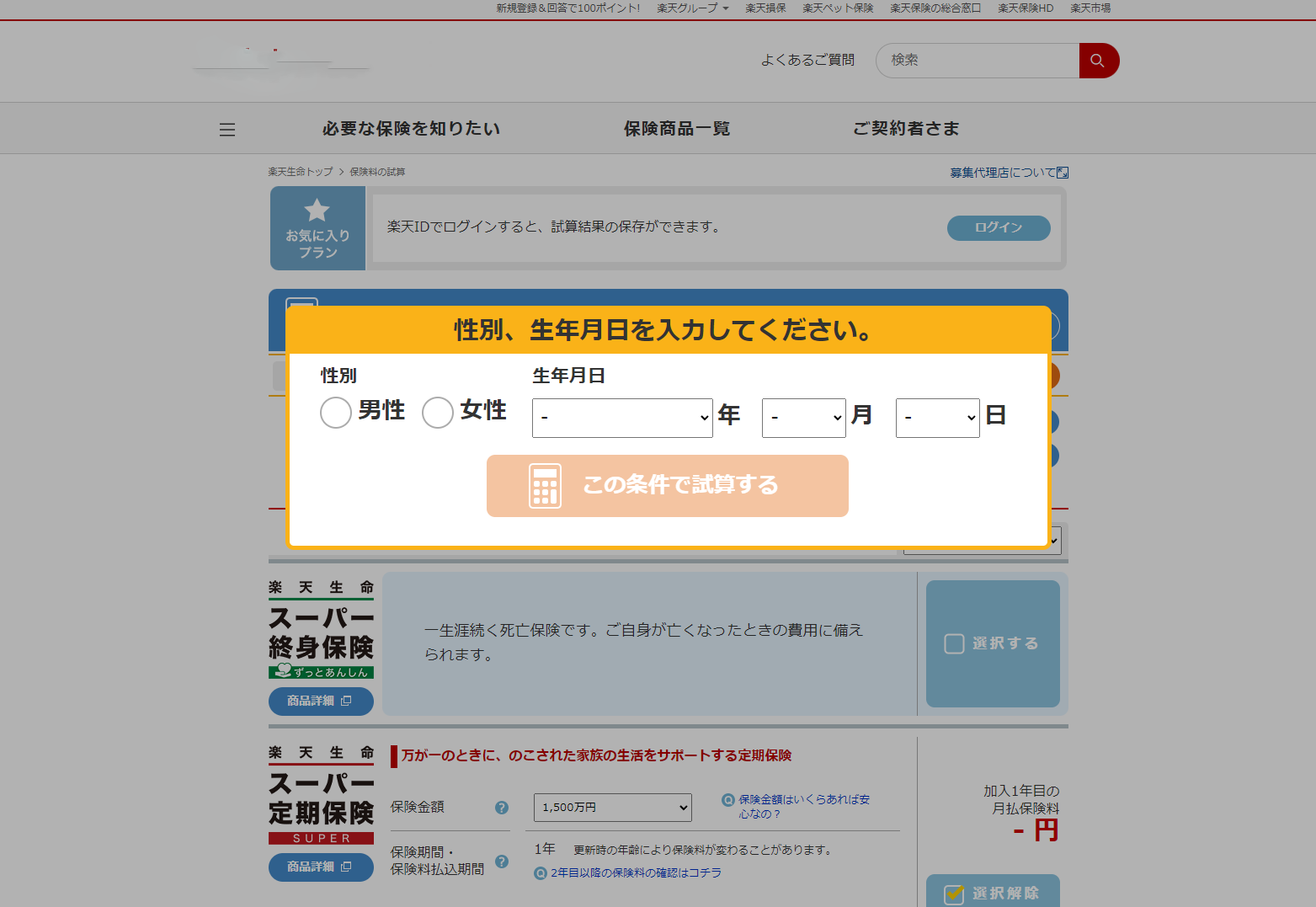1316x907 pixels.
Task: Open the birth month dropdown
Action: click(803, 418)
